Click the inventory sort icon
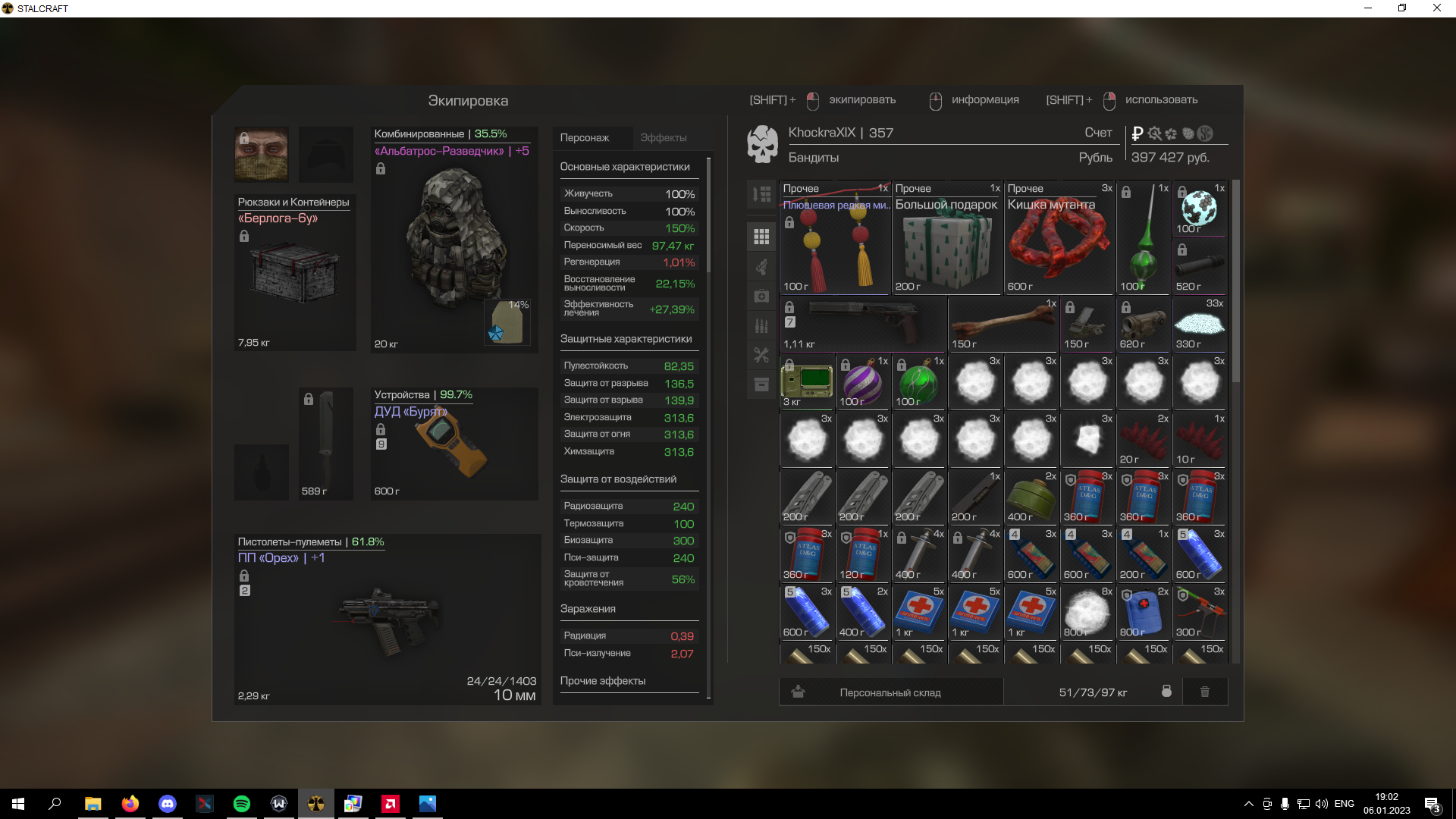 coord(761,194)
